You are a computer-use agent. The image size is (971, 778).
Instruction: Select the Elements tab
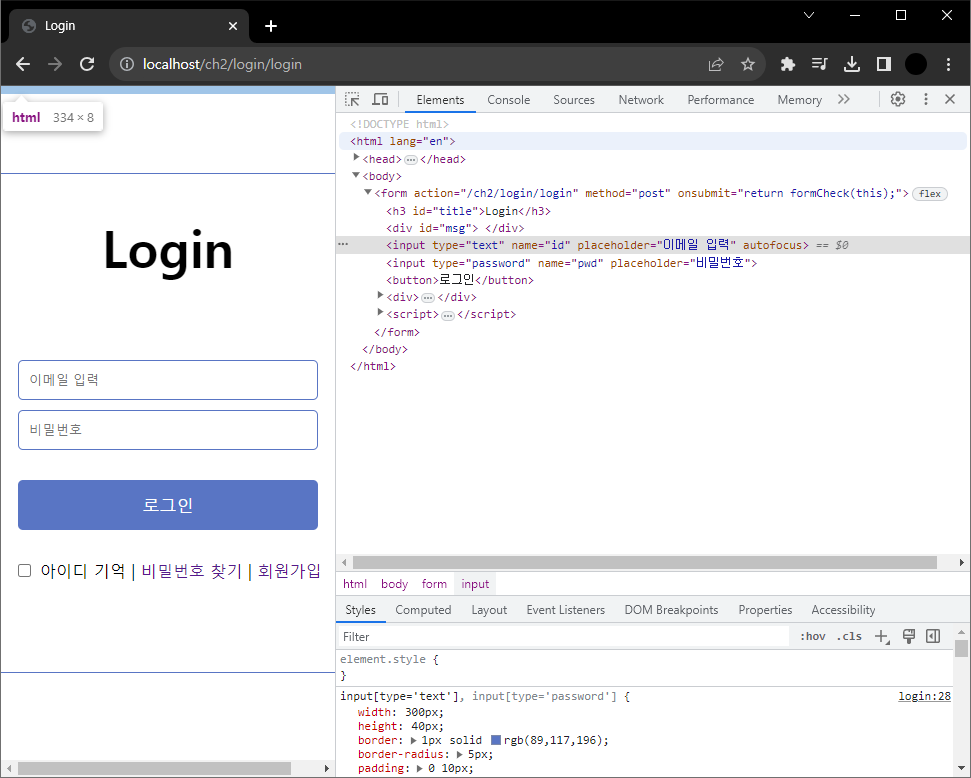(440, 100)
